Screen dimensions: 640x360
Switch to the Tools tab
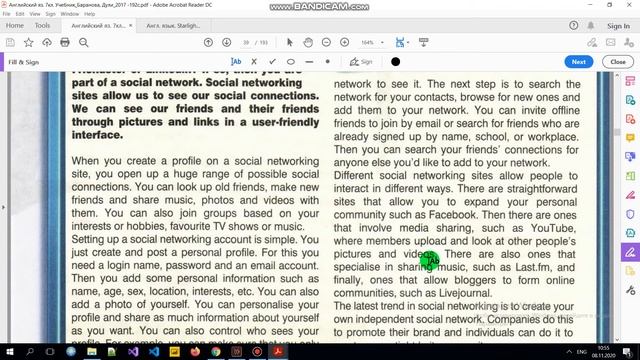click(x=42, y=25)
